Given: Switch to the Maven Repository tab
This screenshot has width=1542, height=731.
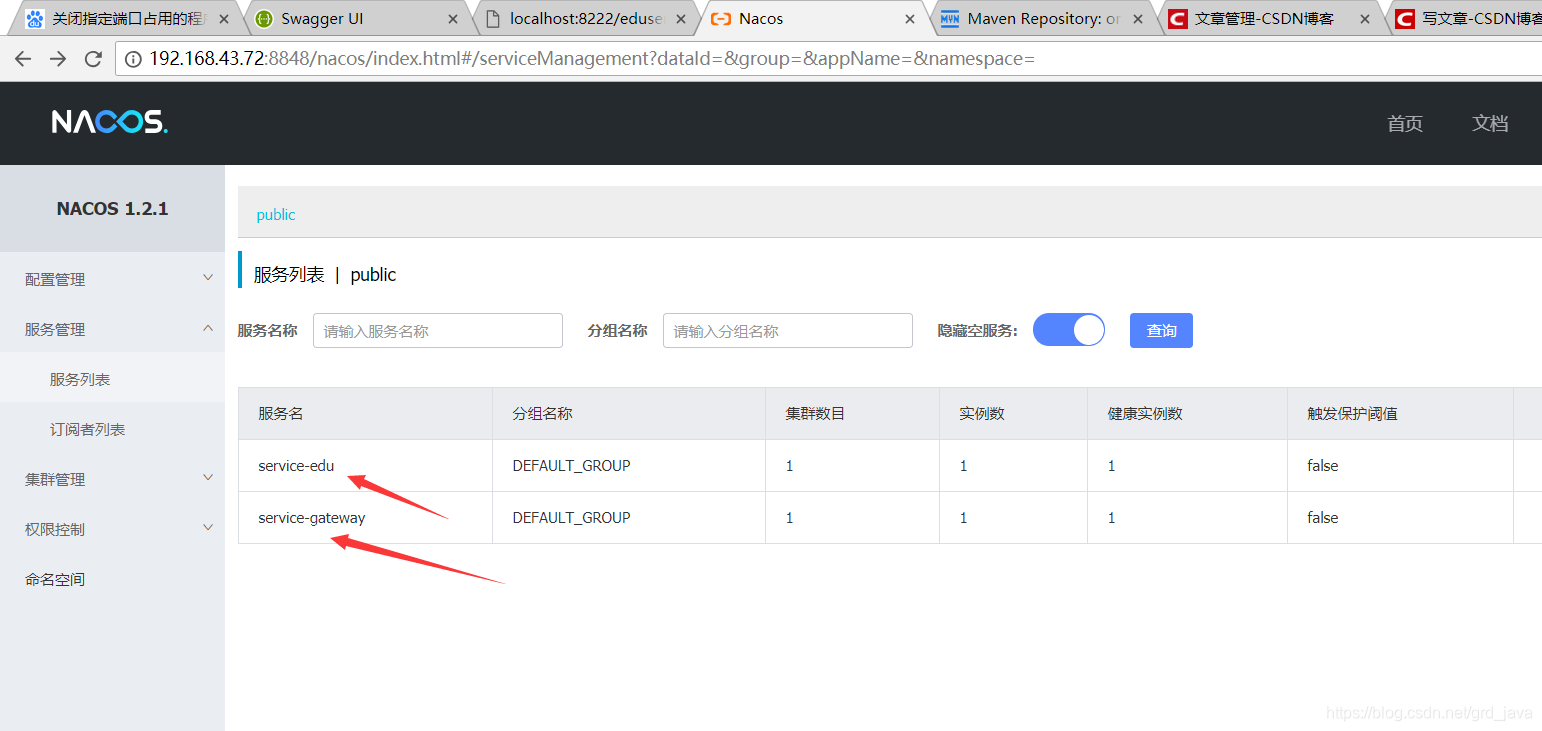Looking at the screenshot, I should tap(1042, 19).
